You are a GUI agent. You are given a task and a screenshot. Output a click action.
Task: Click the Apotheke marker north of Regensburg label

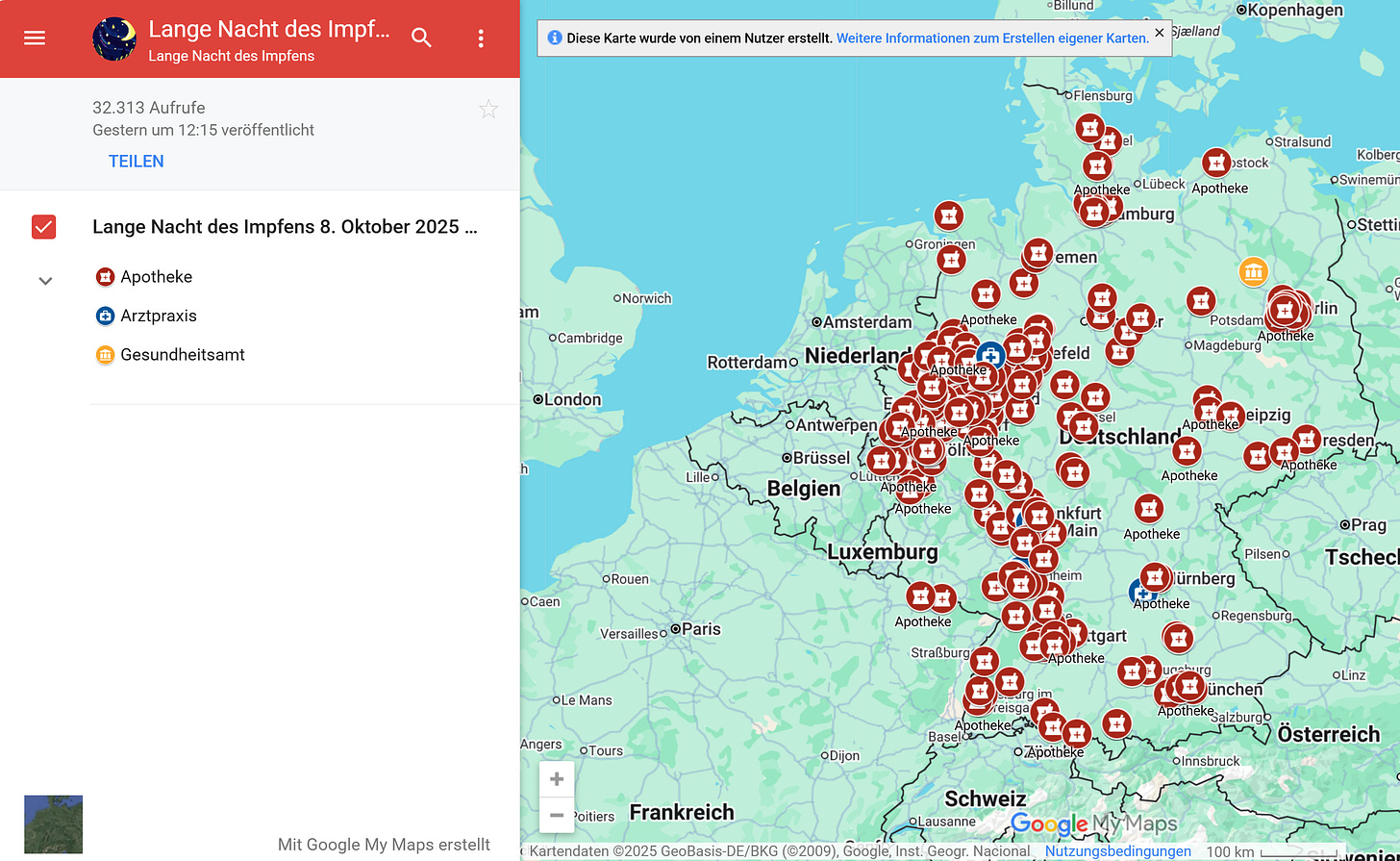[x=1155, y=577]
